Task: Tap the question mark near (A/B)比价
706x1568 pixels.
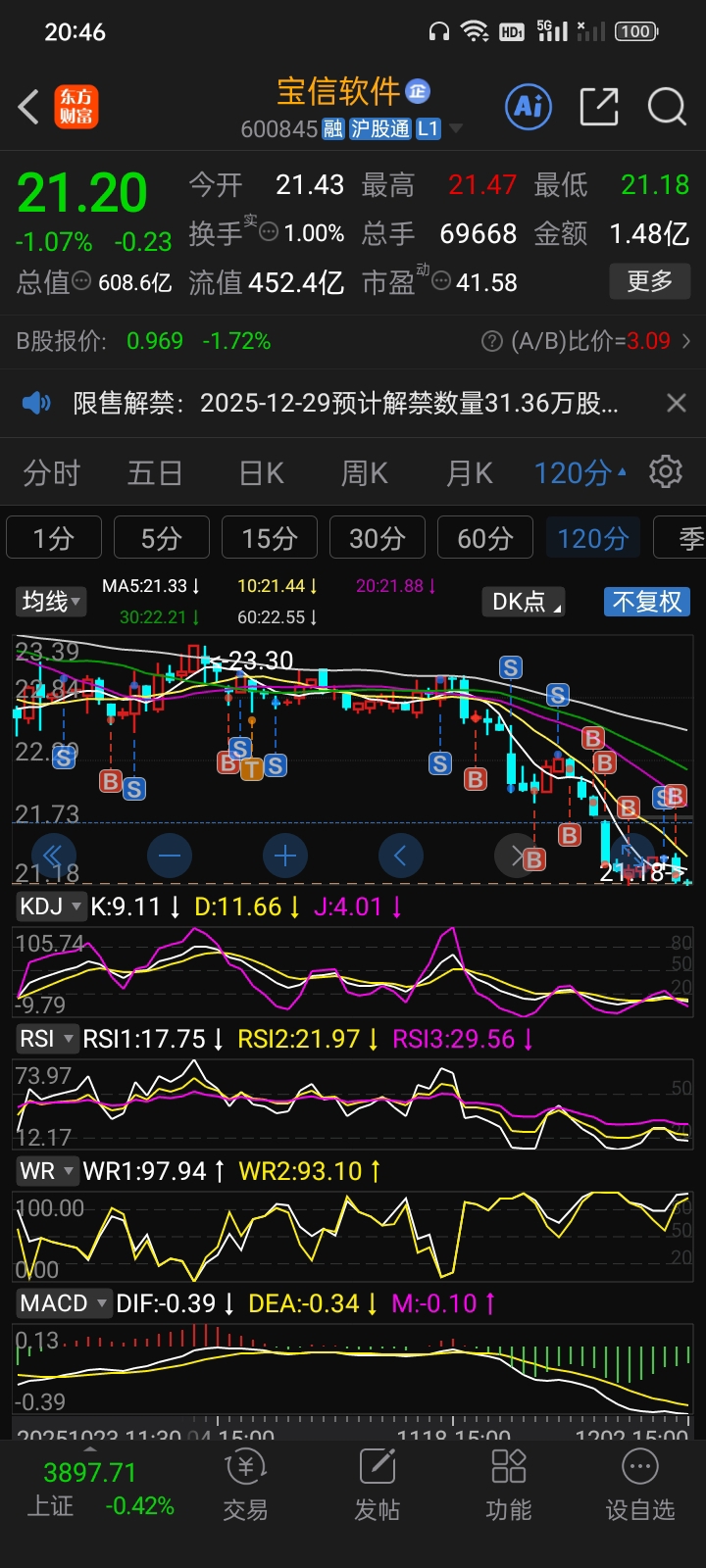Action: click(492, 341)
